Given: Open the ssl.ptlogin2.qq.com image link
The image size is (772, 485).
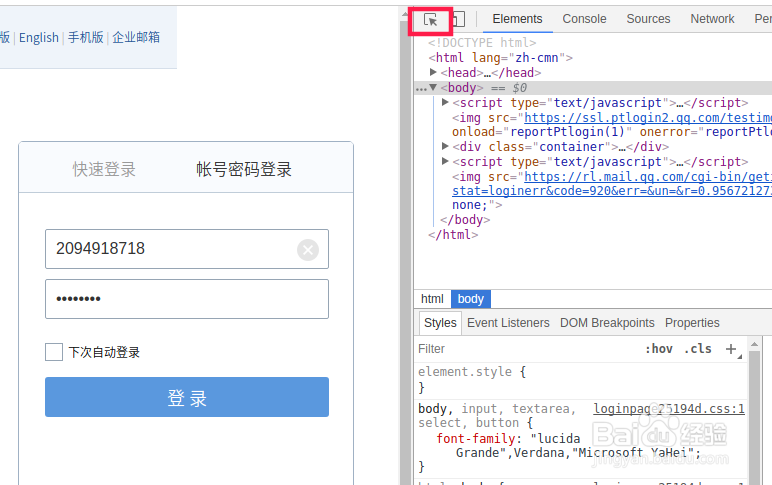Looking at the screenshot, I should pos(648,118).
